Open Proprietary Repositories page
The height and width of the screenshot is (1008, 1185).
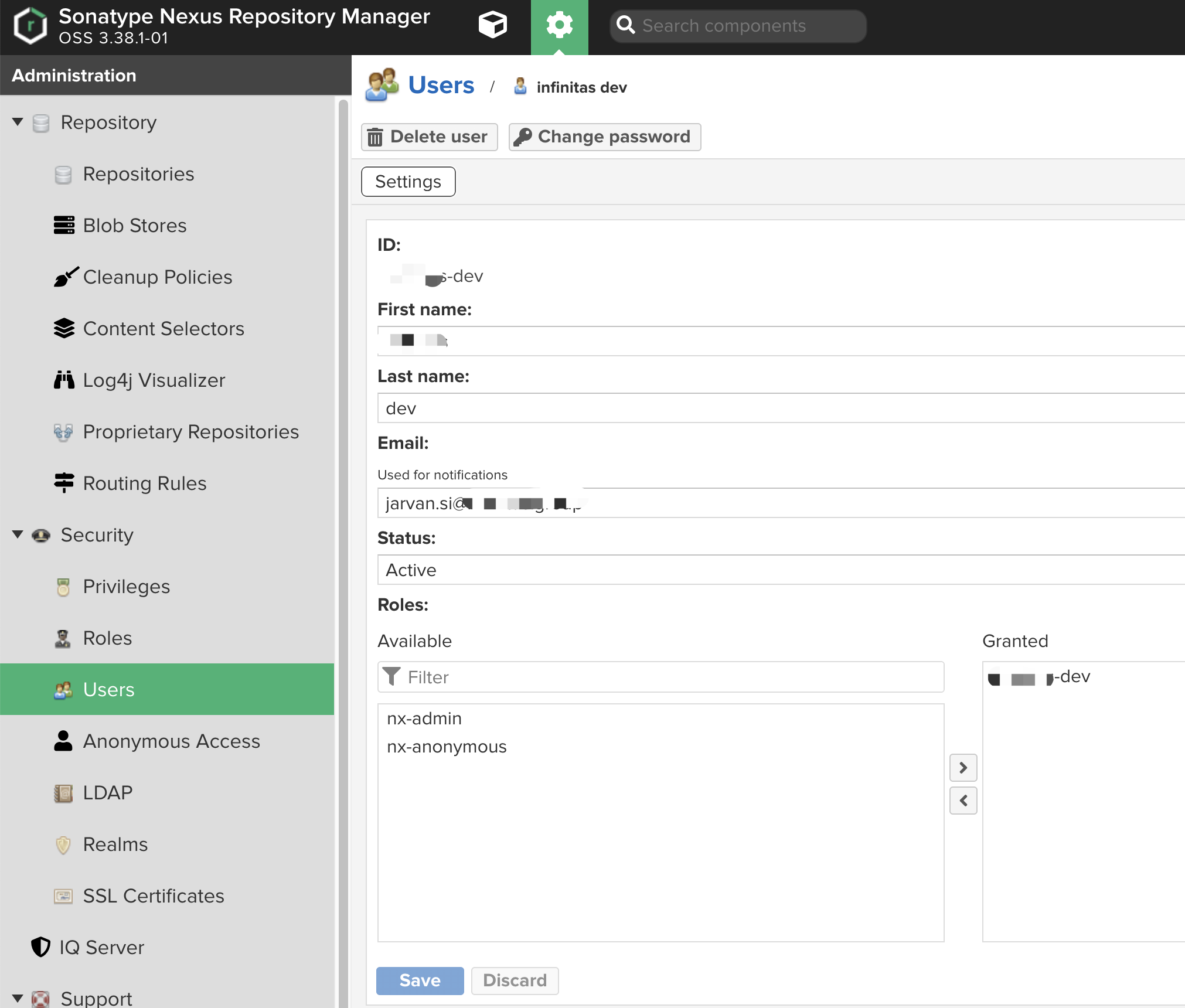tap(167, 432)
